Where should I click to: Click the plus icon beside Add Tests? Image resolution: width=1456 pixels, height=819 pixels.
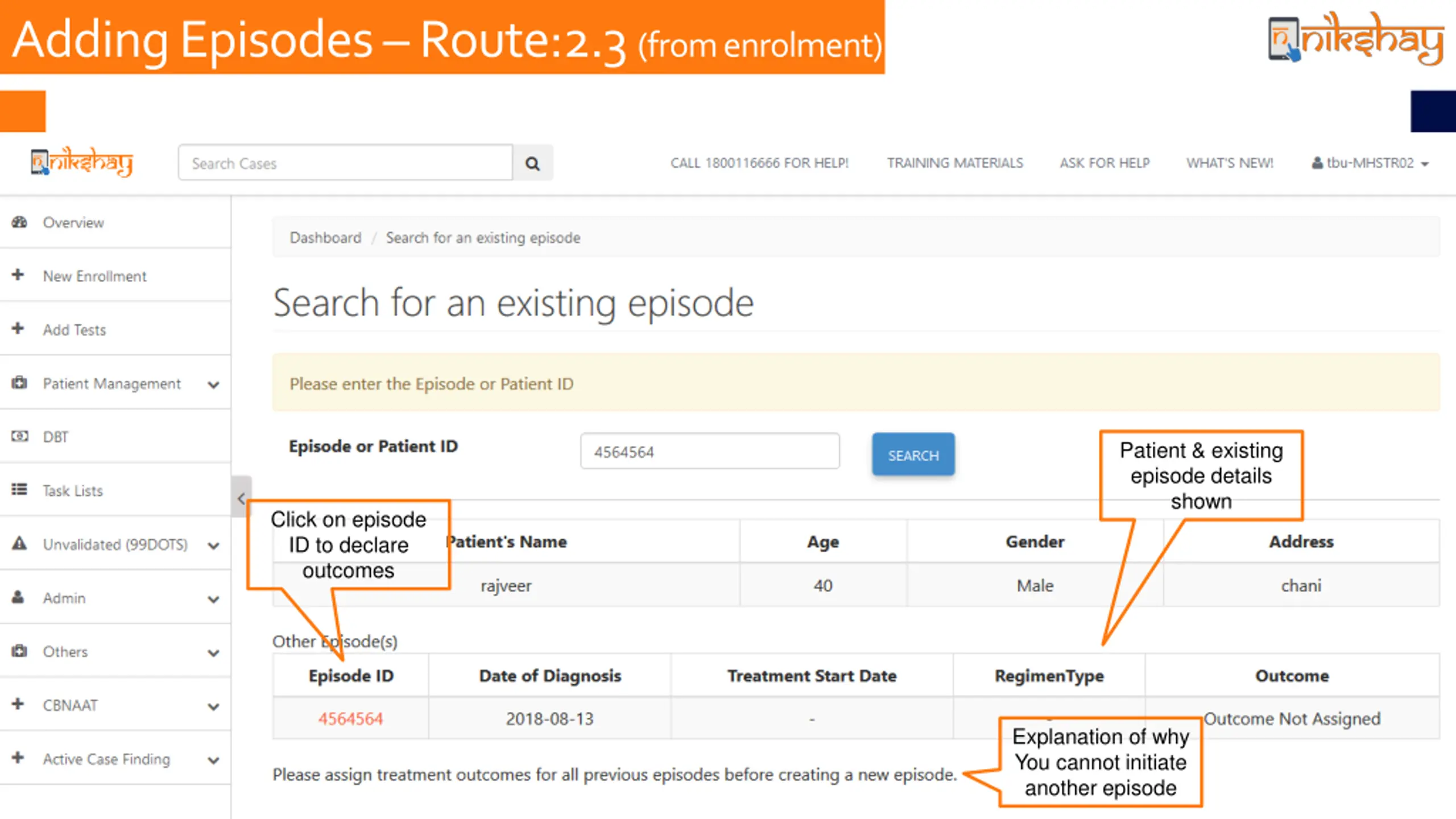click(x=18, y=329)
